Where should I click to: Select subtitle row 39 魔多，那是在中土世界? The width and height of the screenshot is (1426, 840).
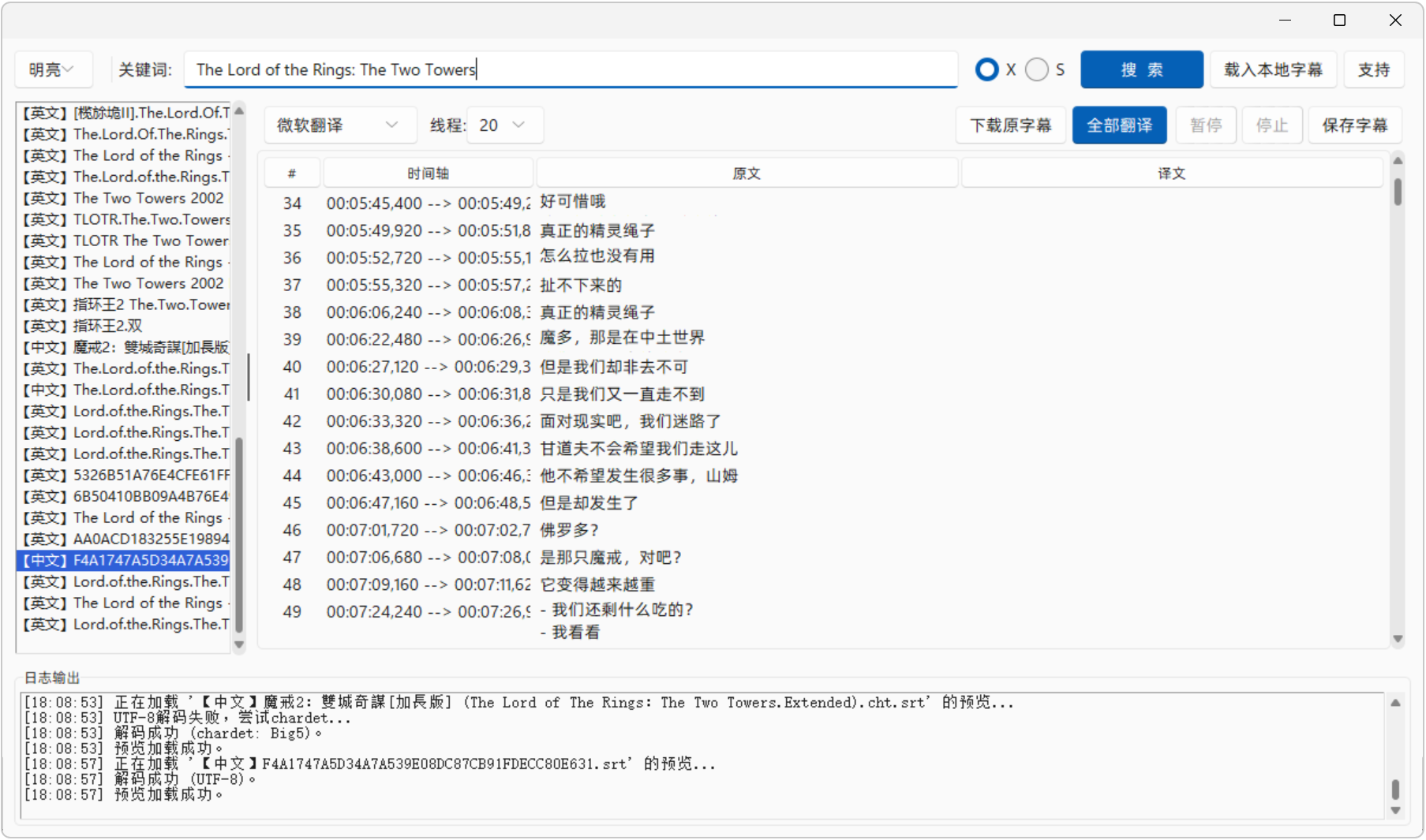click(823, 339)
